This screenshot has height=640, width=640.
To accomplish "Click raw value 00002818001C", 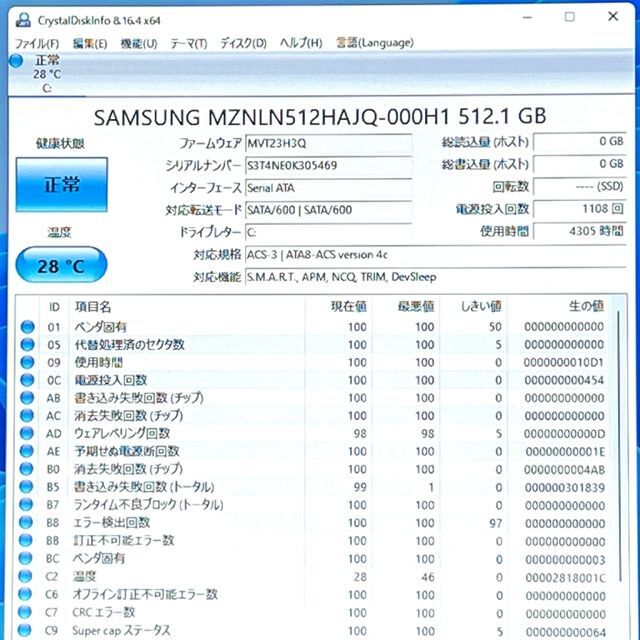I will click(565, 578).
